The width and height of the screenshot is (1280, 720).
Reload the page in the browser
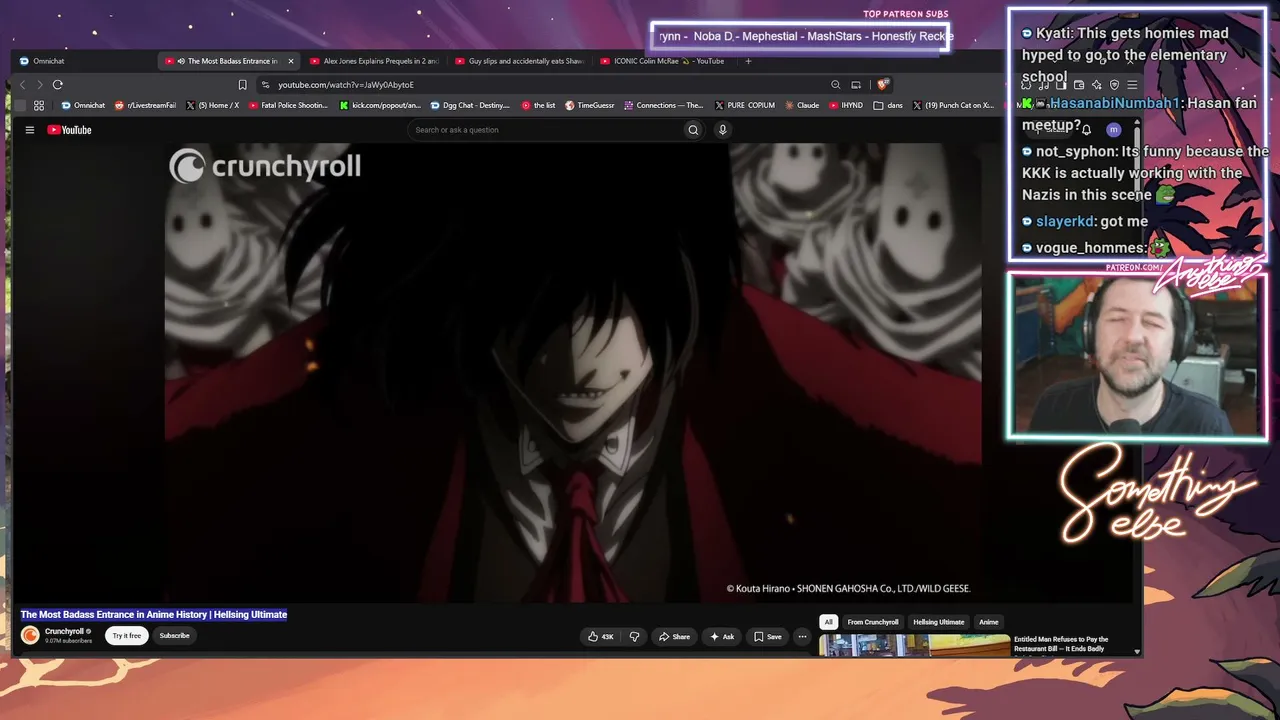coord(58,85)
